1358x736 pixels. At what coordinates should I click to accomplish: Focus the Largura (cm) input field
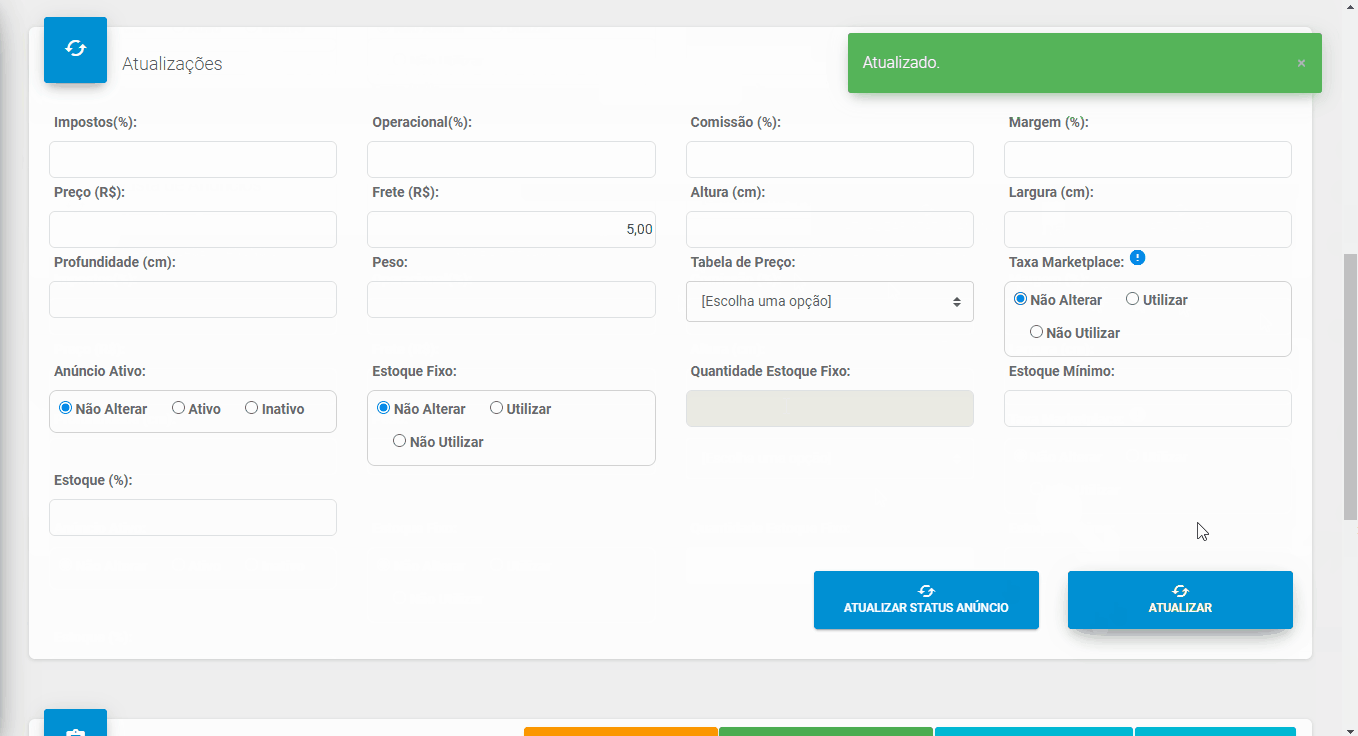click(x=1147, y=229)
